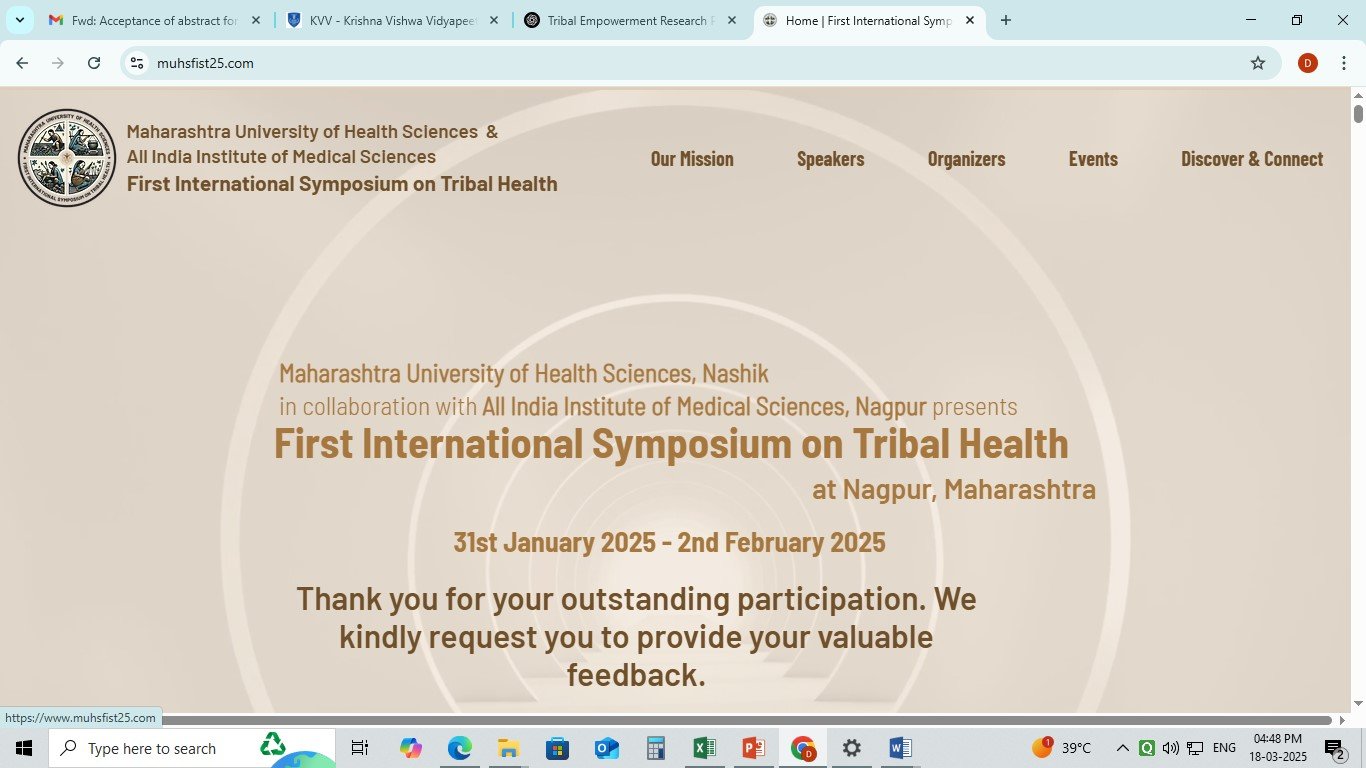Go back using the back arrow

coord(22,63)
